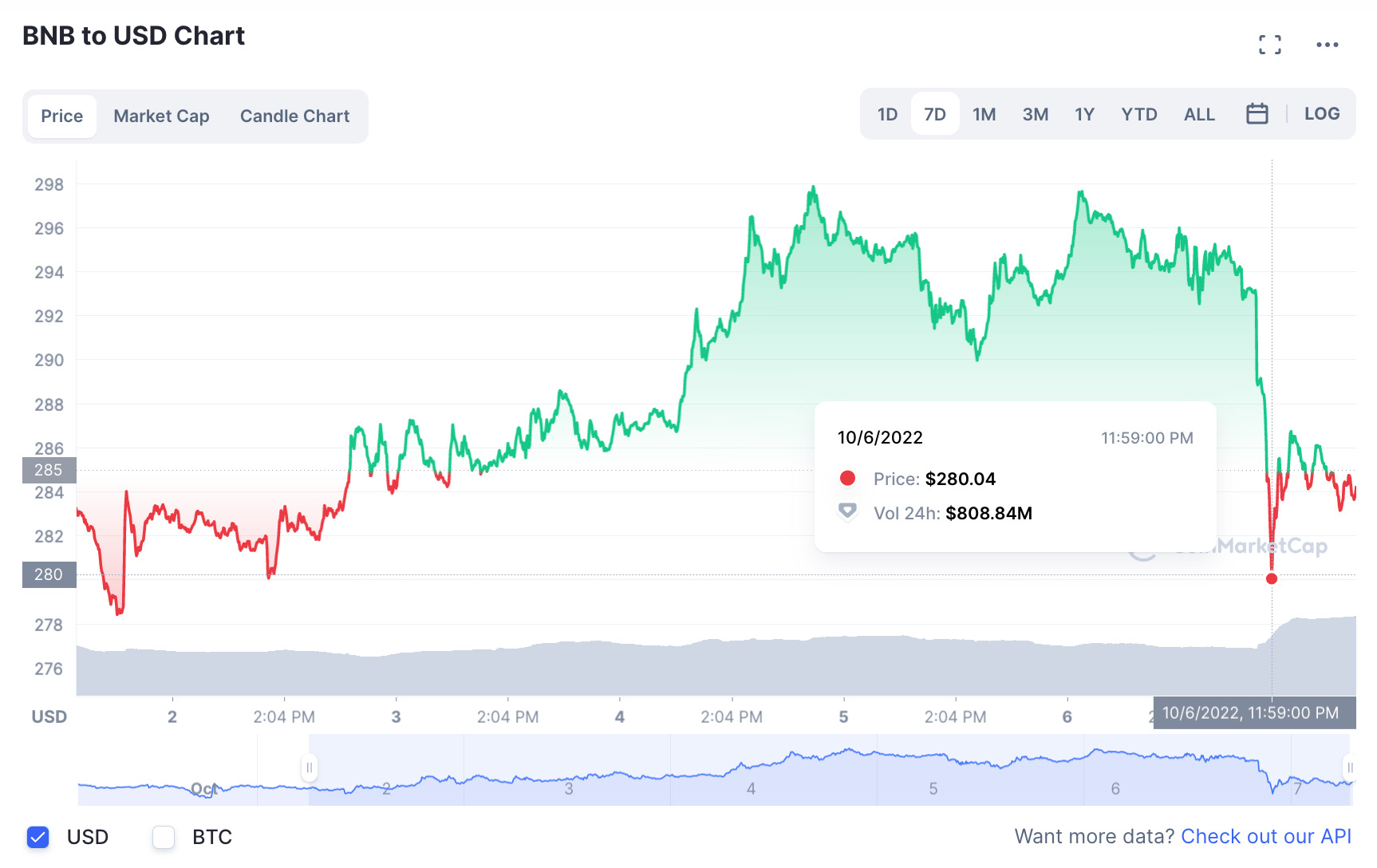Open the fullscreen chart view icon
The width and height of the screenshot is (1377, 868).
tap(1270, 45)
